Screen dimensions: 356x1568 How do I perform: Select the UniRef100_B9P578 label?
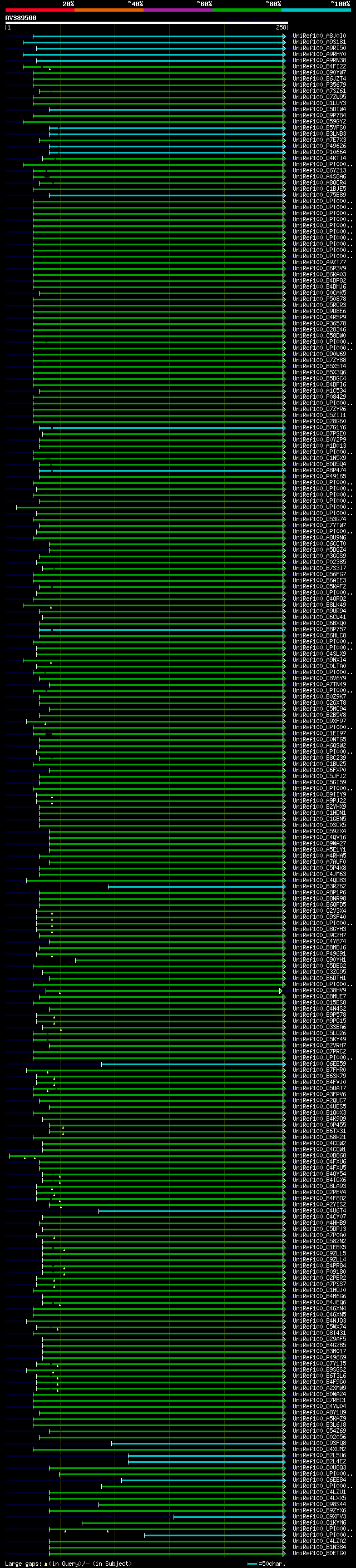click(319, 1015)
